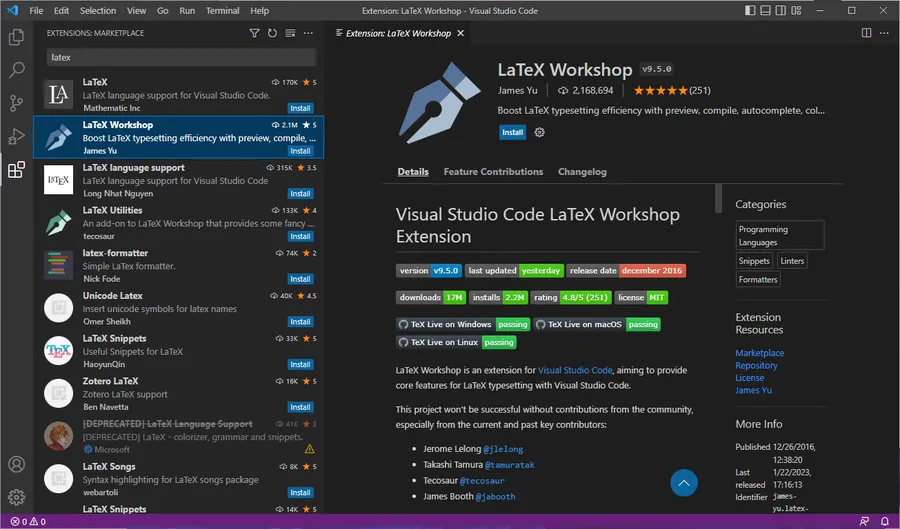Open the LaTeX Workshop manage gear
The height and width of the screenshot is (529, 900).
click(x=540, y=133)
